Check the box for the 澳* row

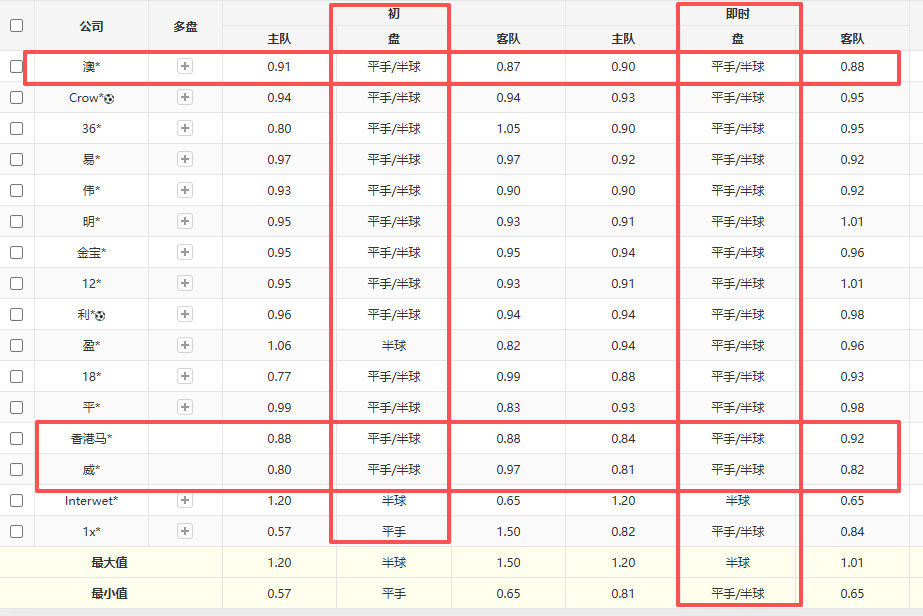(x=16, y=67)
